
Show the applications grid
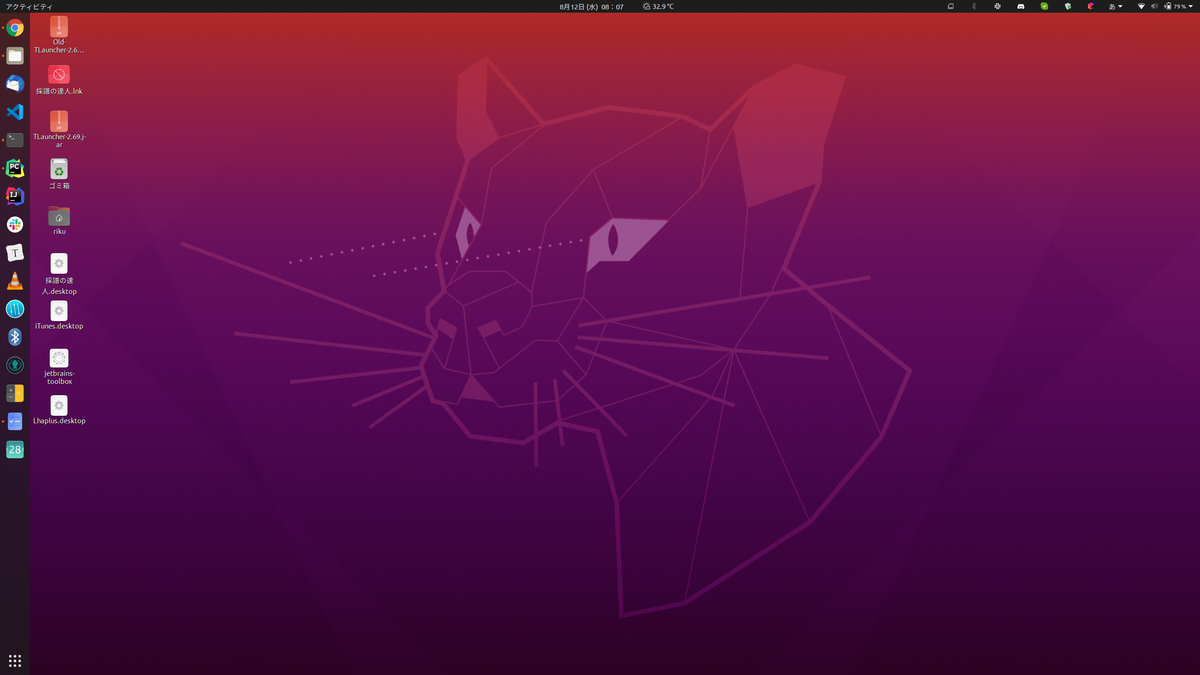click(15, 661)
